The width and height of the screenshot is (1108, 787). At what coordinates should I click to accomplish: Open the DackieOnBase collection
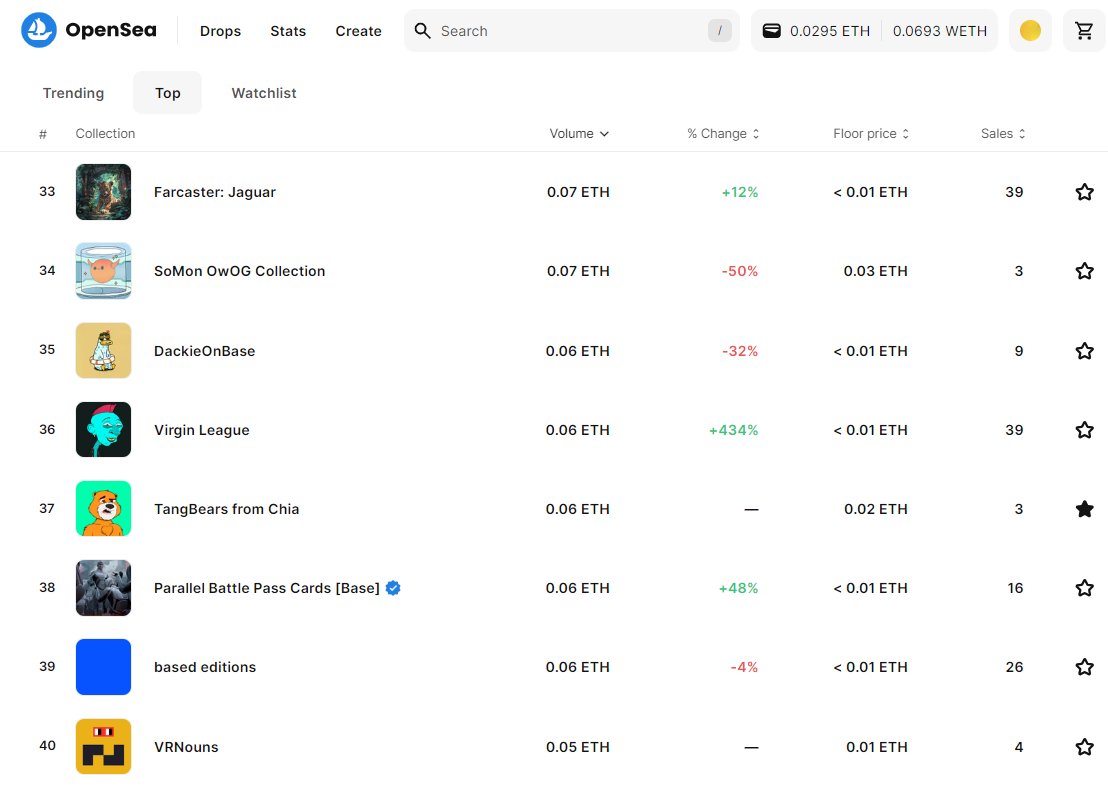[x=204, y=351]
